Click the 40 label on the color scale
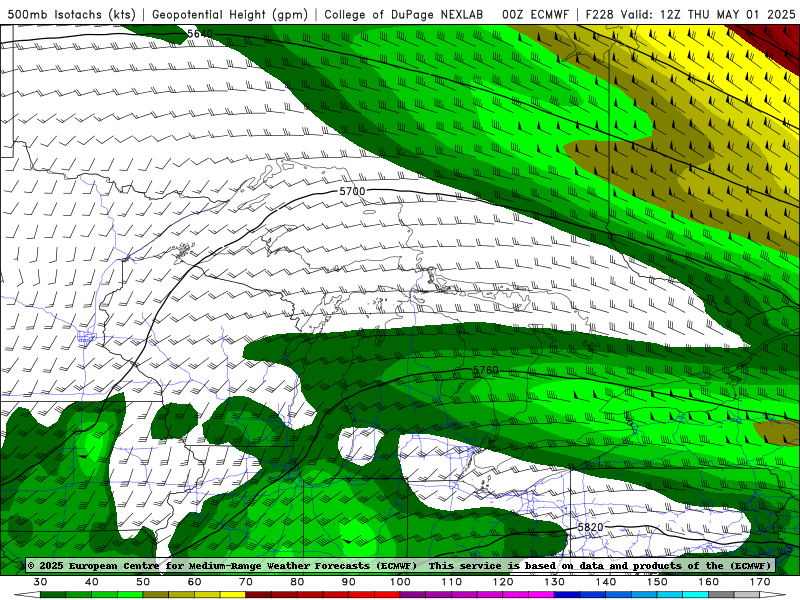The height and width of the screenshot is (600, 800). pyautogui.click(x=91, y=582)
